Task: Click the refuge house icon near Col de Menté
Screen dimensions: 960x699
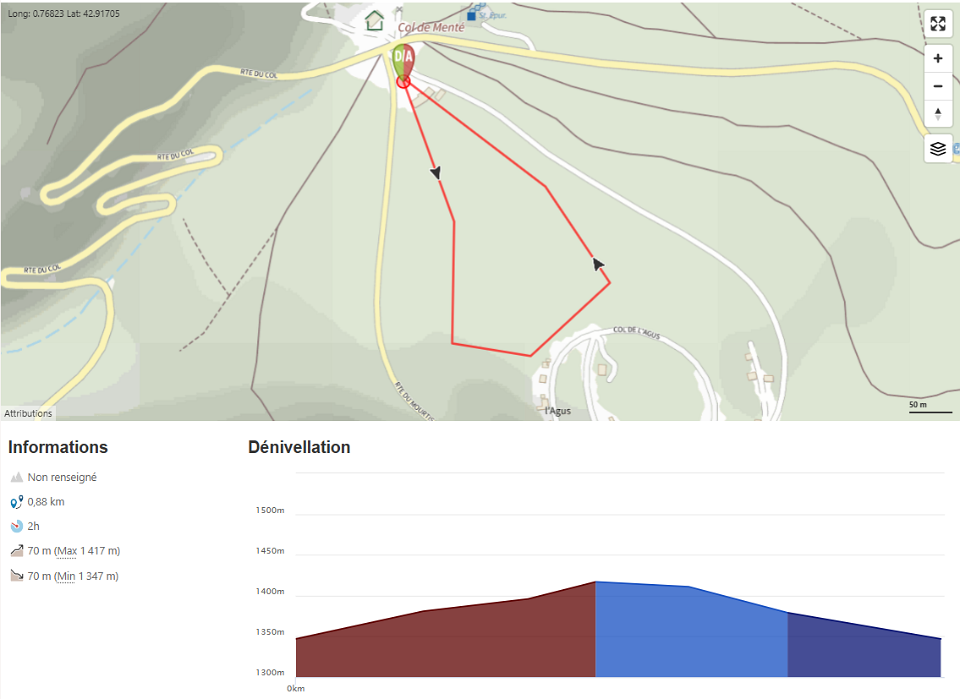Action: [x=374, y=20]
